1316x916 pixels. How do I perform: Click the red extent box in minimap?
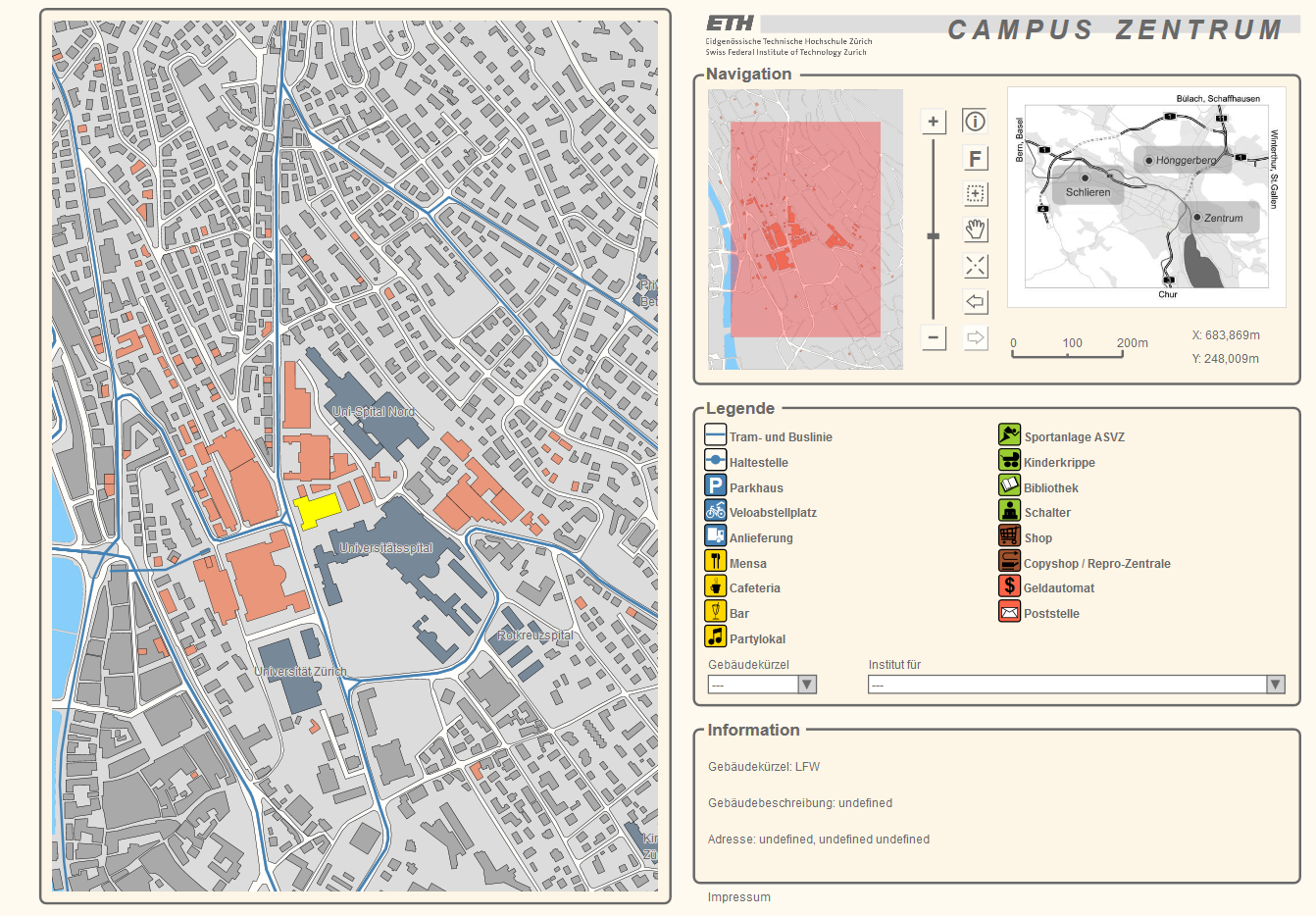[805, 229]
